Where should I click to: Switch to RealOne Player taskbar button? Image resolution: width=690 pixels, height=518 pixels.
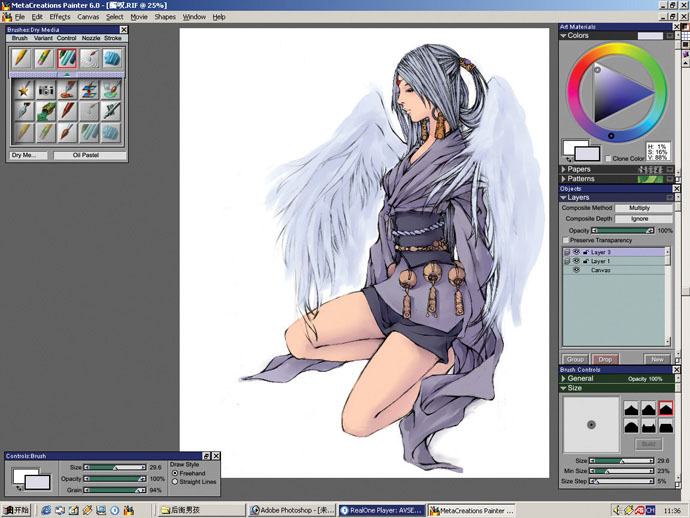click(x=382, y=510)
